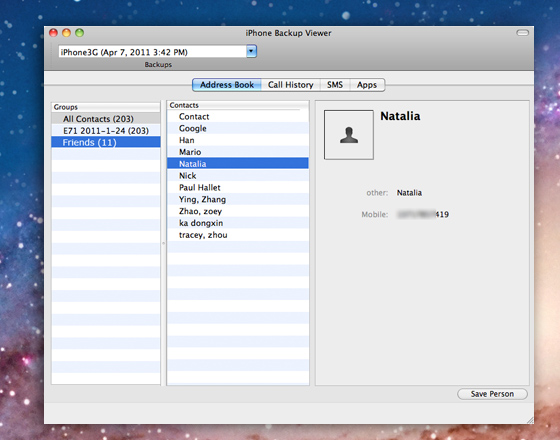Select the Friends (11) group

106,142
